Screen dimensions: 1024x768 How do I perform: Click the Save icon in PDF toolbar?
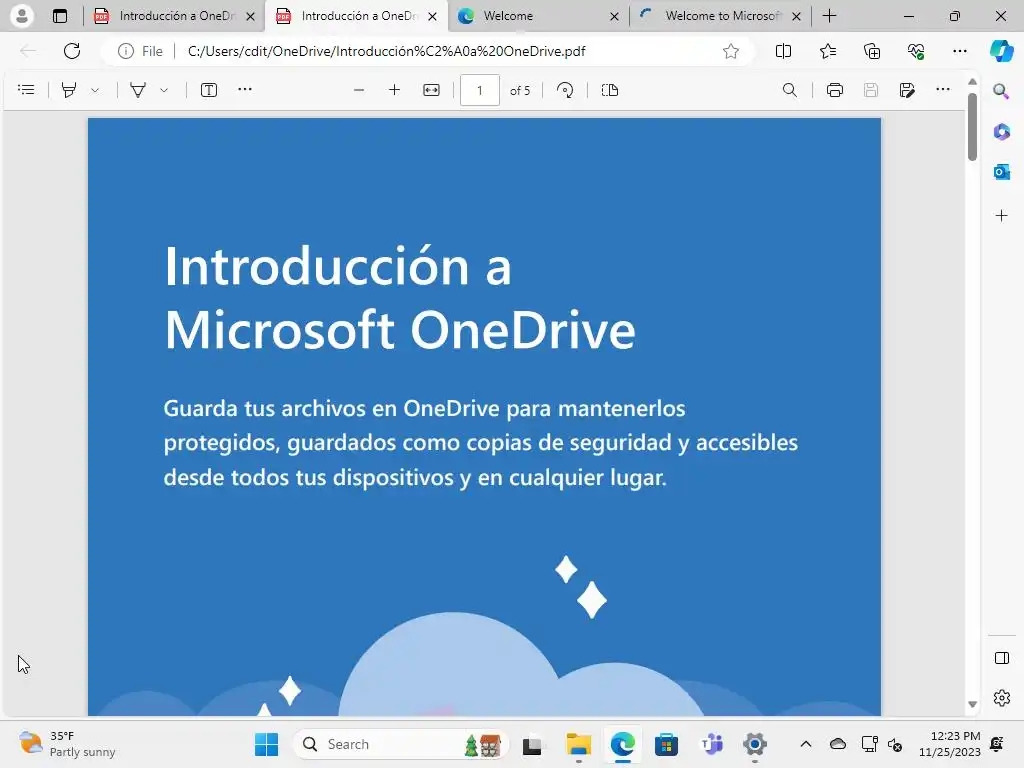(871, 90)
